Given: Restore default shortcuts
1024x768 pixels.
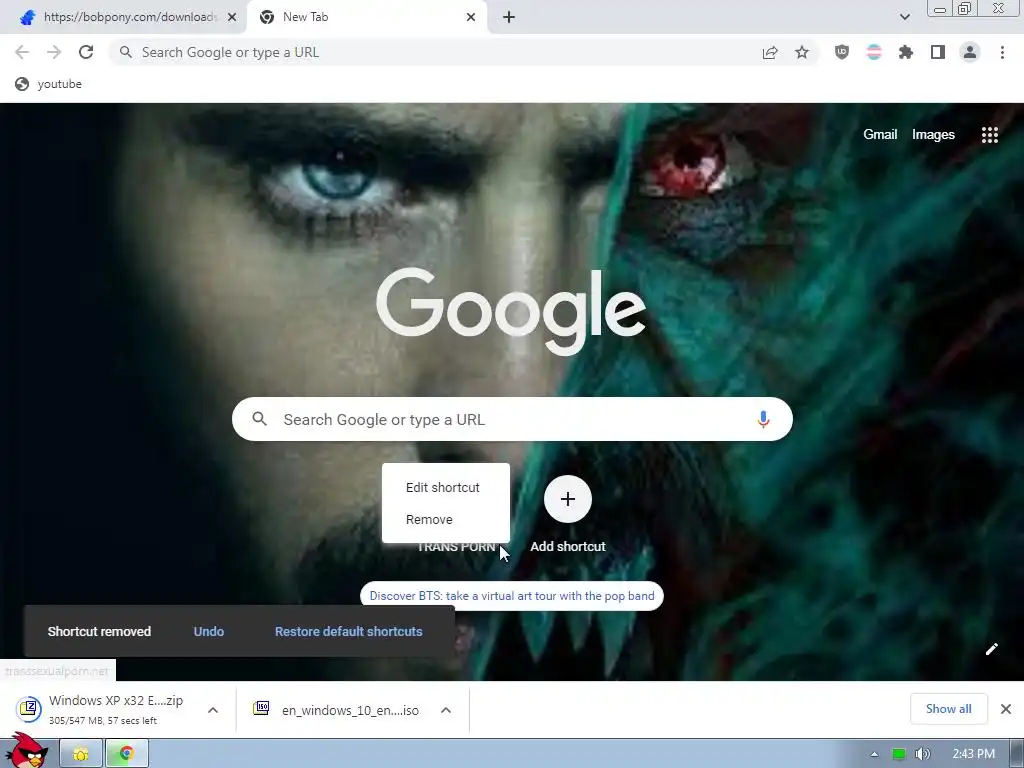Looking at the screenshot, I should point(348,632).
